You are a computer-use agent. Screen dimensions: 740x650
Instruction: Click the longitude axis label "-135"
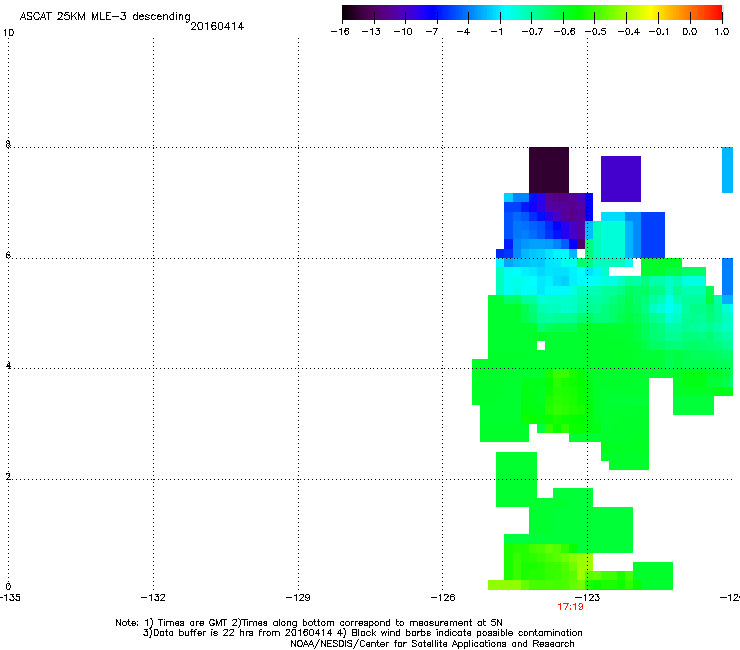[x=10, y=598]
